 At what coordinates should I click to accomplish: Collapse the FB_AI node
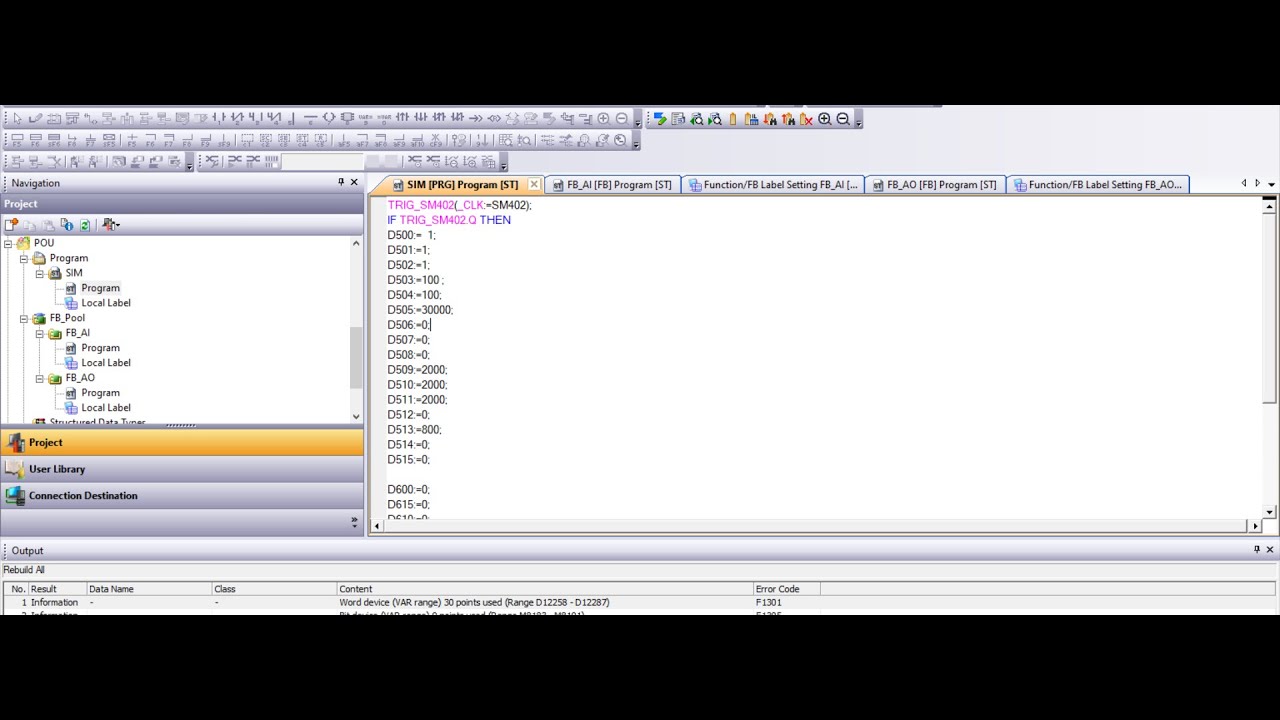pos(40,333)
